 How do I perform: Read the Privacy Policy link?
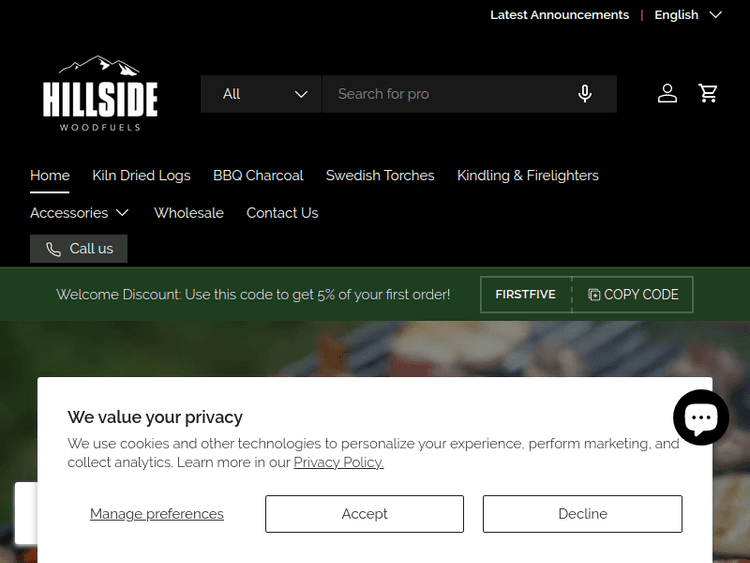point(338,462)
